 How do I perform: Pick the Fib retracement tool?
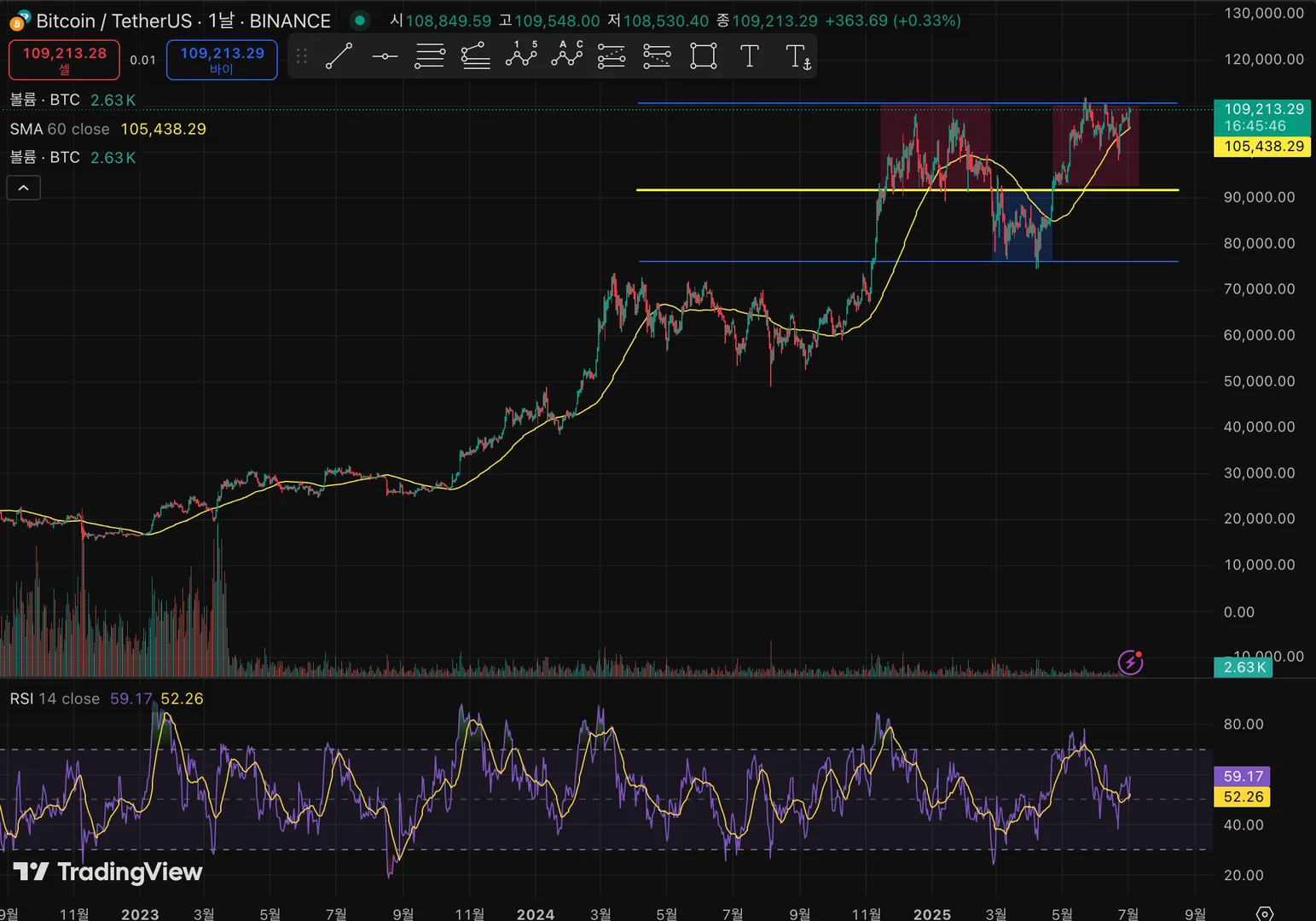pyautogui.click(x=430, y=57)
